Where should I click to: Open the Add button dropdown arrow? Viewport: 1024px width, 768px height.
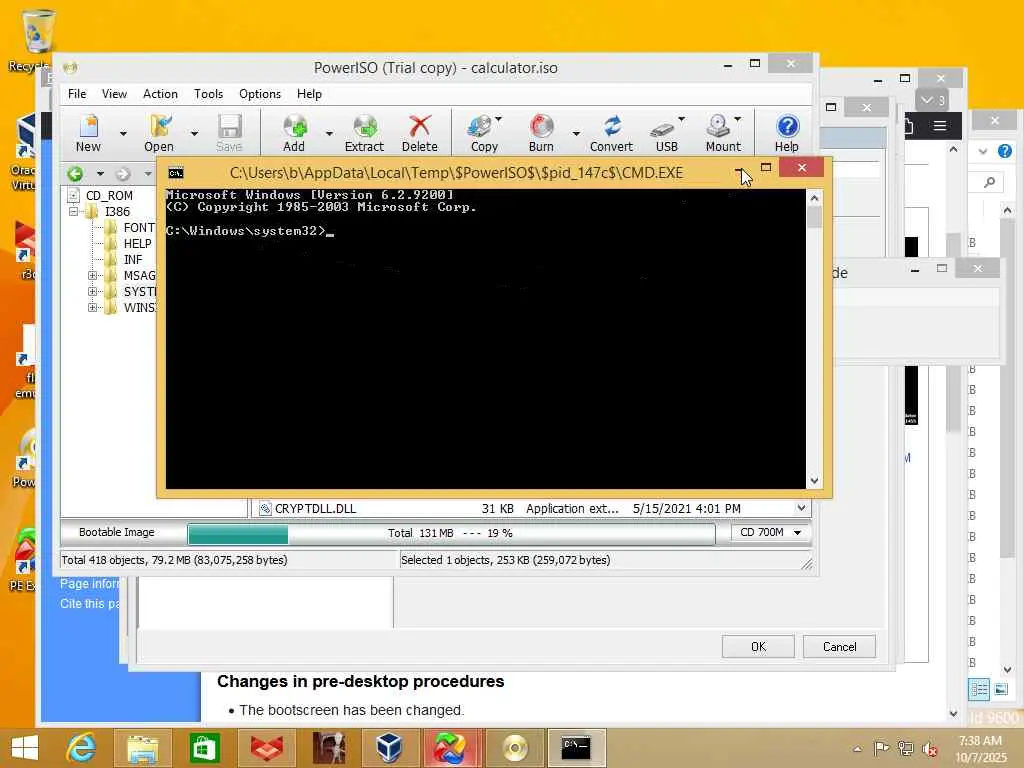329,133
